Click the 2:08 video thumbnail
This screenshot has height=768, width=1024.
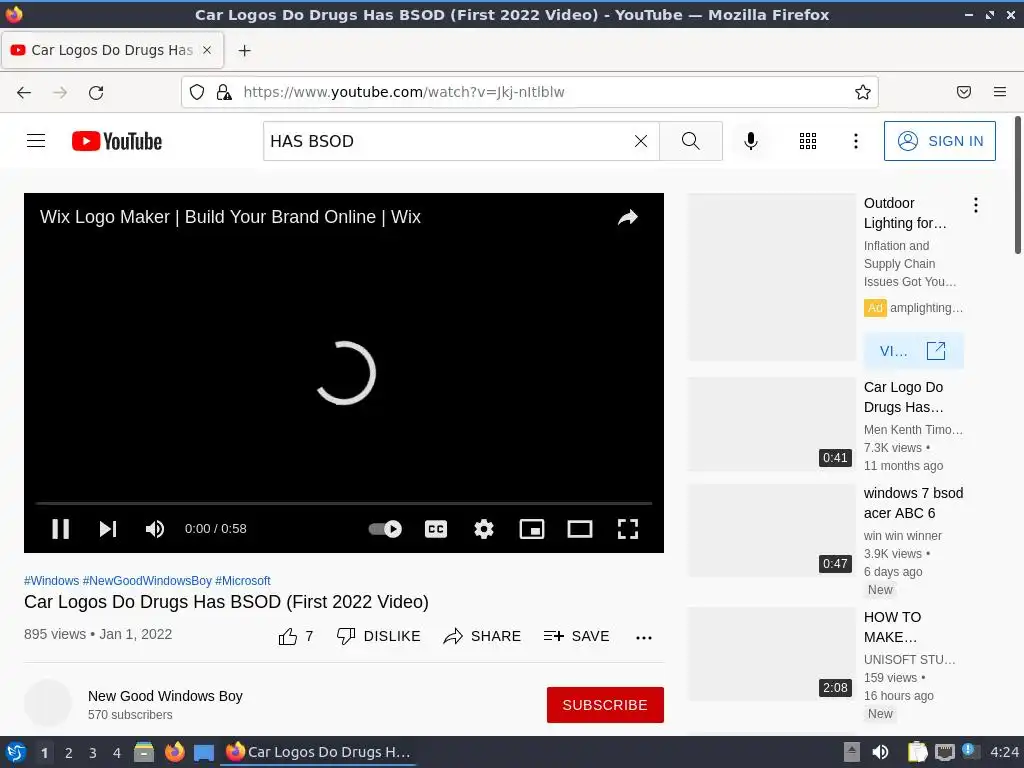tap(772, 654)
